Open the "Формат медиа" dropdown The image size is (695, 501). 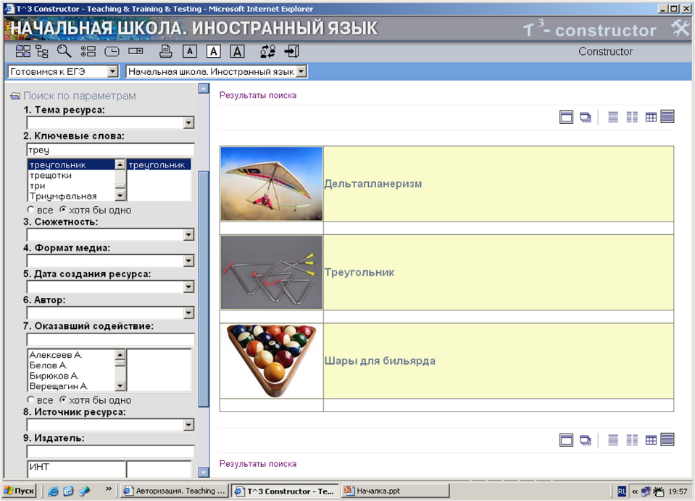click(188, 261)
